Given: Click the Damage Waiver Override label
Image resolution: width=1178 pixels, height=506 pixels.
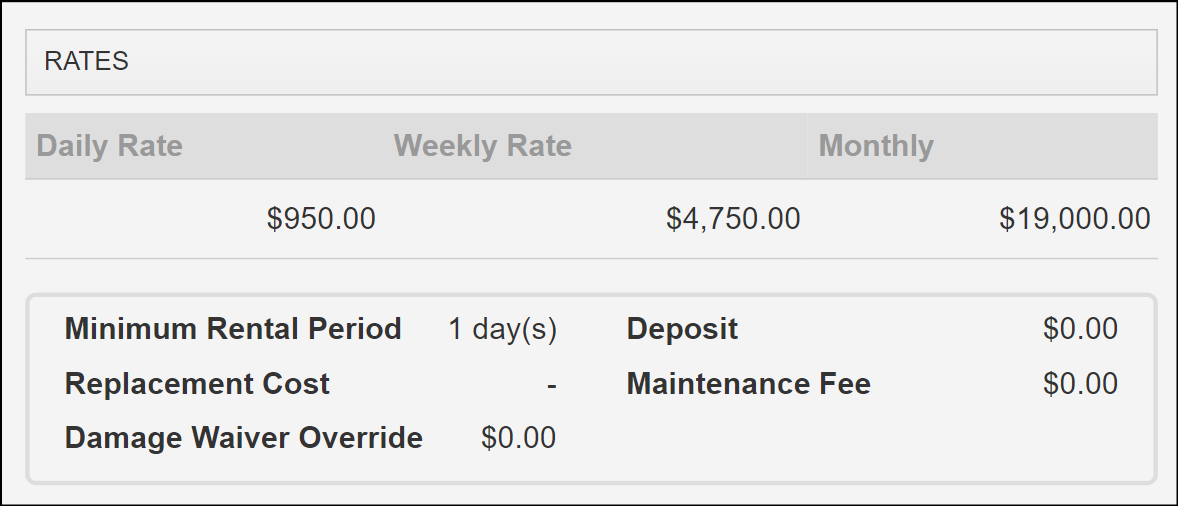Looking at the screenshot, I should click(x=243, y=438).
